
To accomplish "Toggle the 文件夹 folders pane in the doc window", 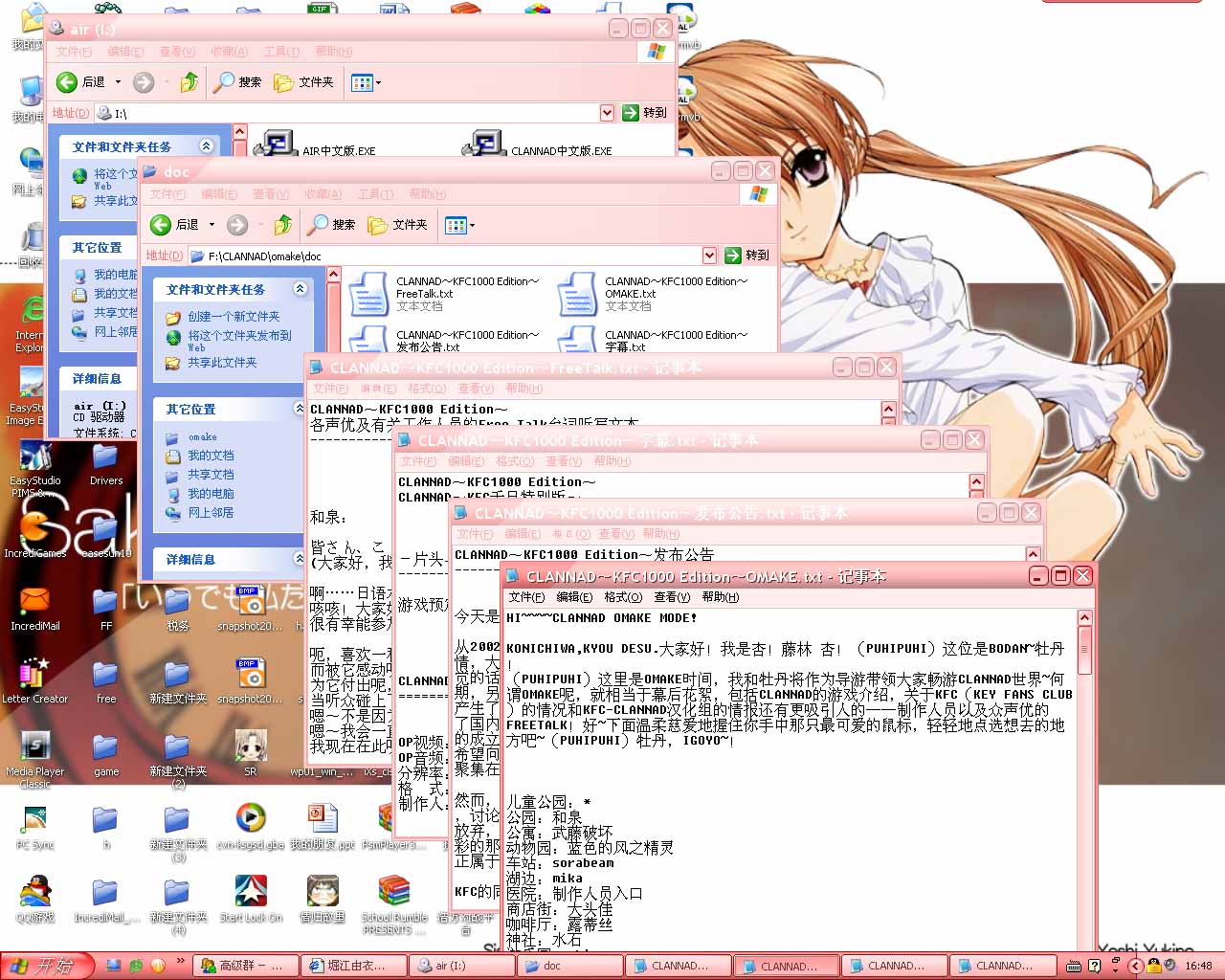I will pos(398,225).
